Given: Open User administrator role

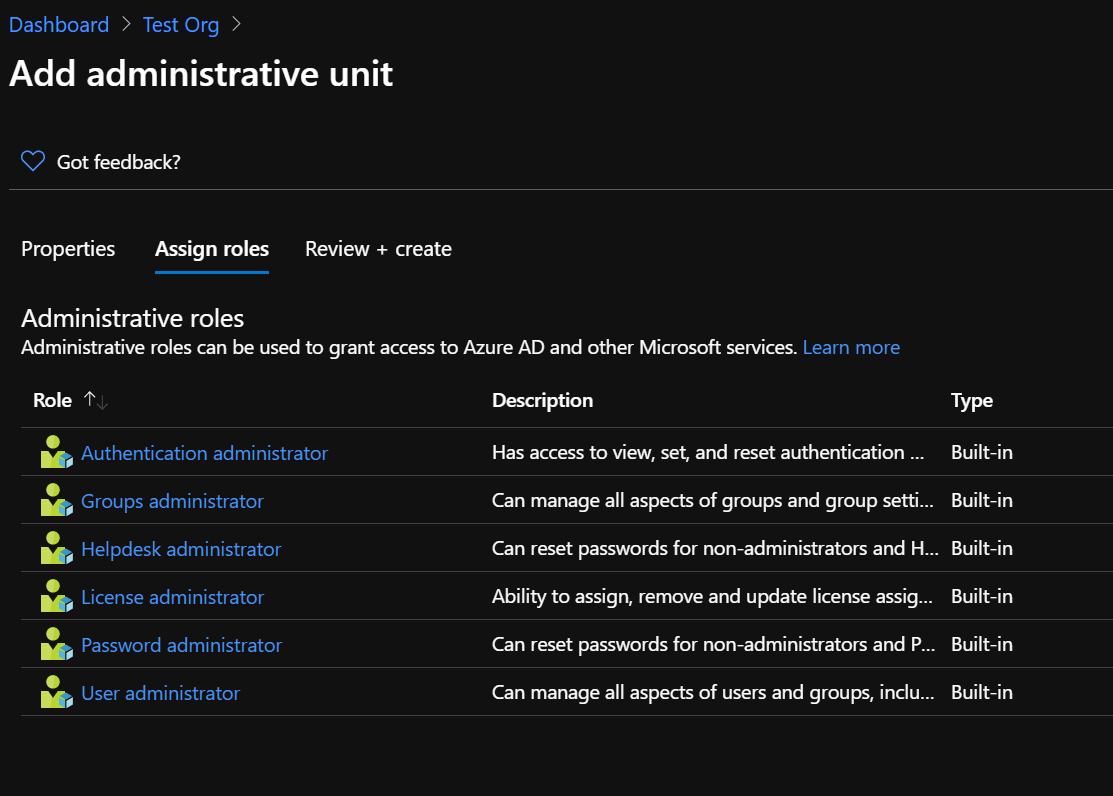Looking at the screenshot, I should (x=160, y=694).
